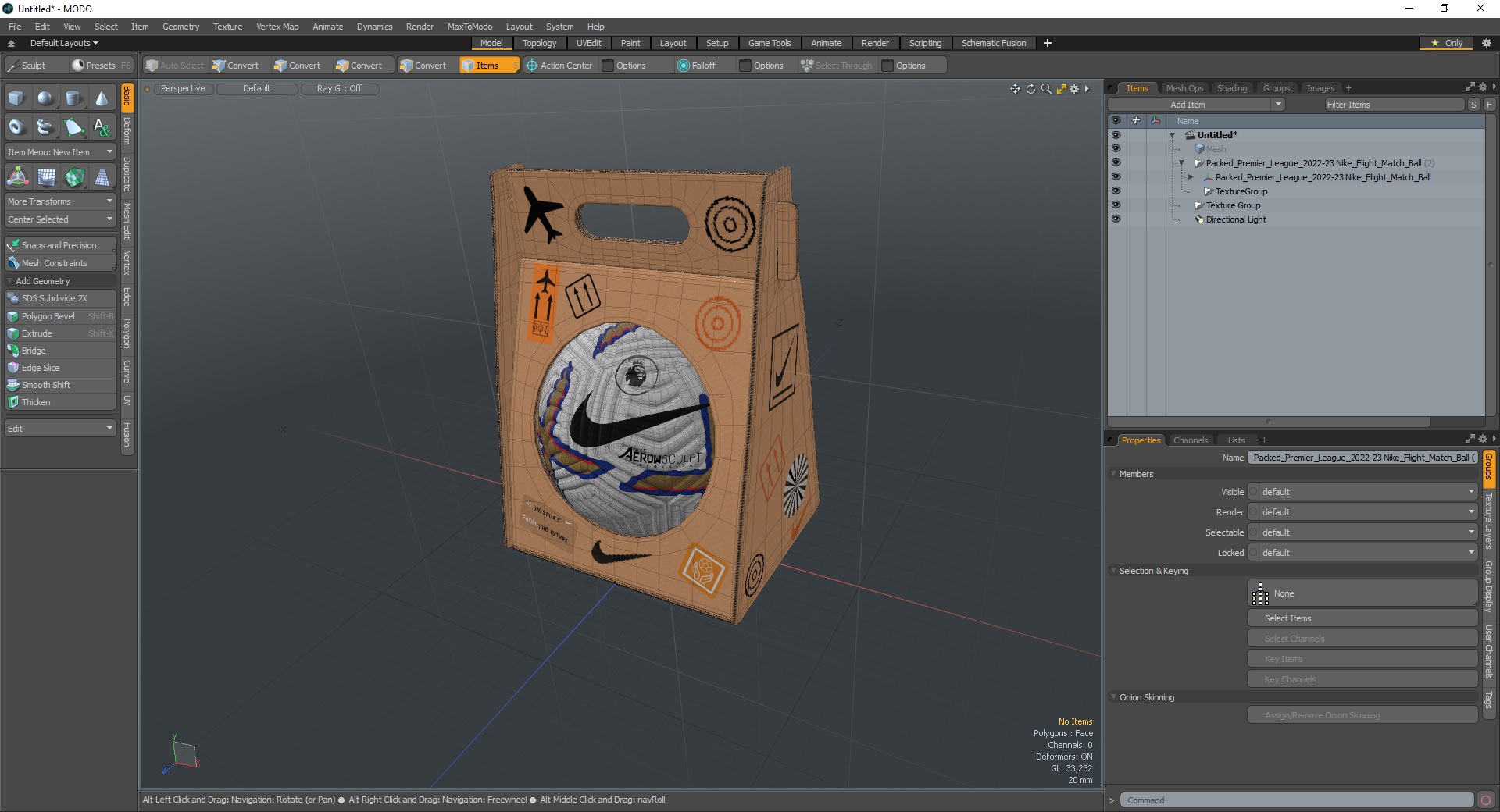This screenshot has width=1500, height=812.
Task: Collapse the Untitled* scene tree
Action: [x=1173, y=135]
